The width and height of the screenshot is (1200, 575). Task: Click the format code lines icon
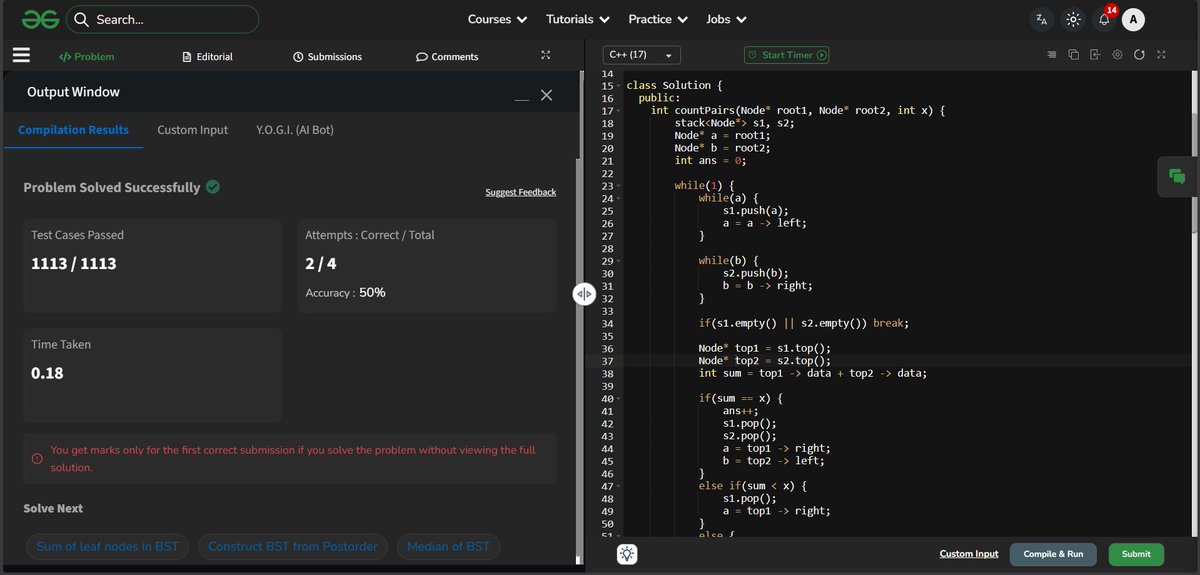(x=1051, y=55)
